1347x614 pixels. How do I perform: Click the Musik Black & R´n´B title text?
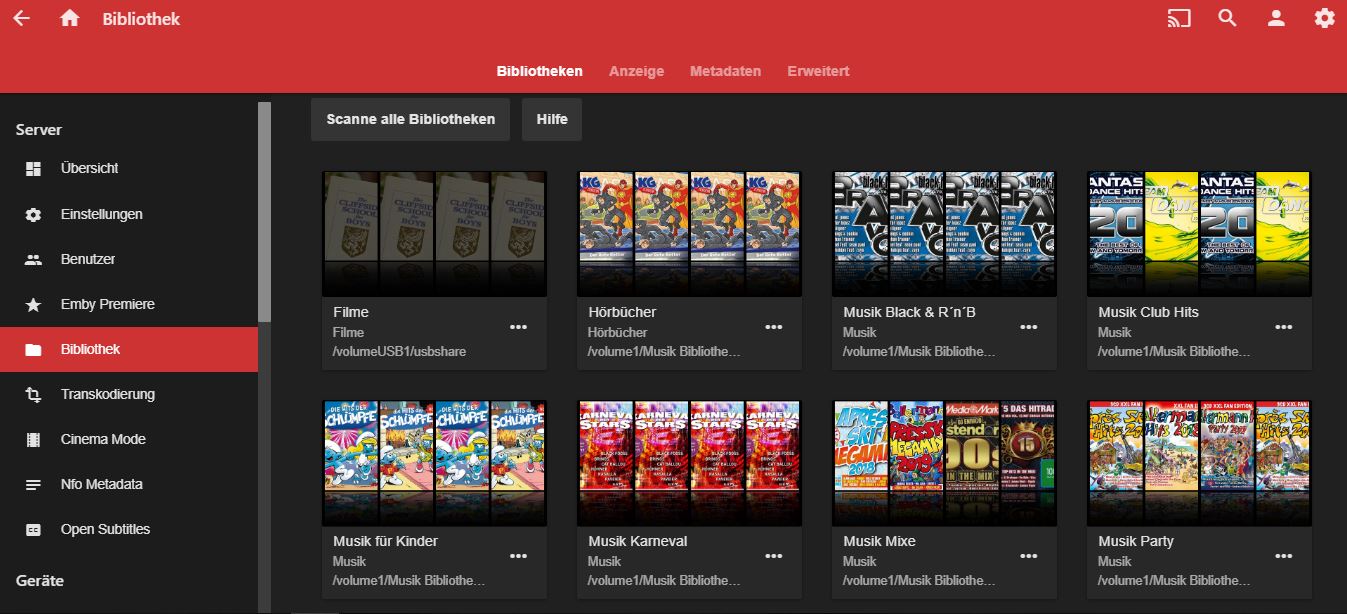[909, 312]
